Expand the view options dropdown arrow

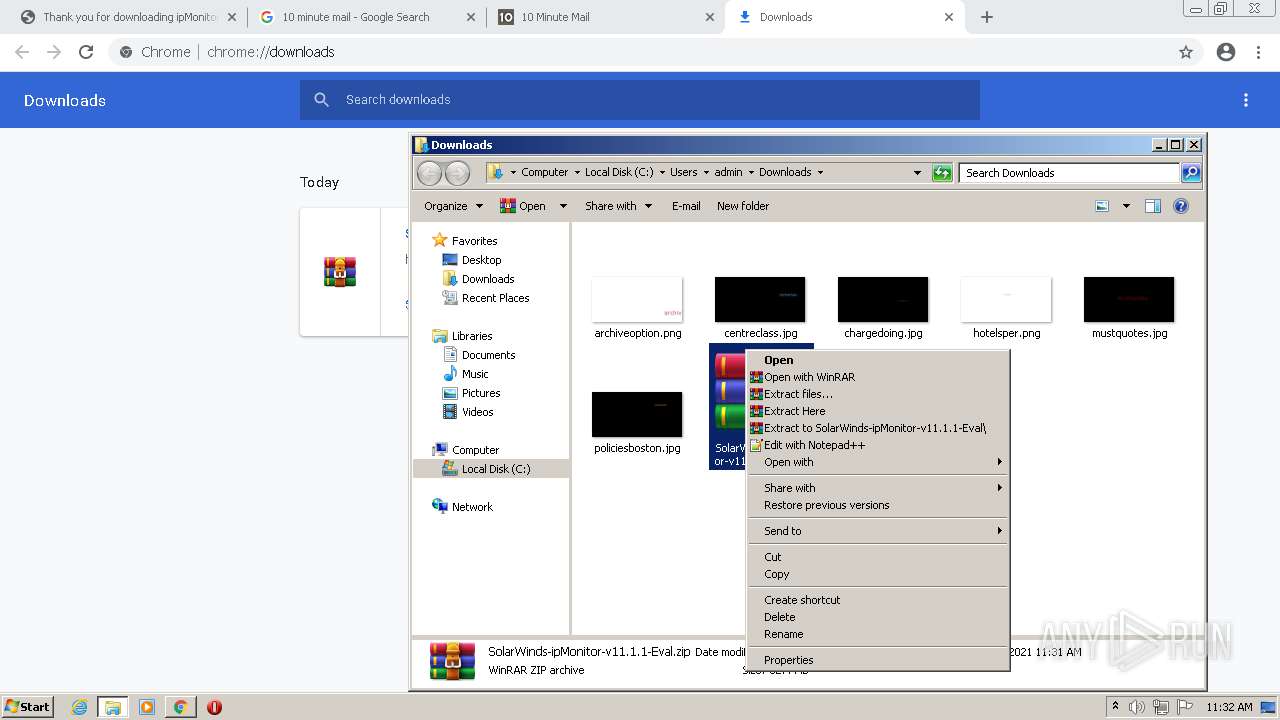point(1126,206)
